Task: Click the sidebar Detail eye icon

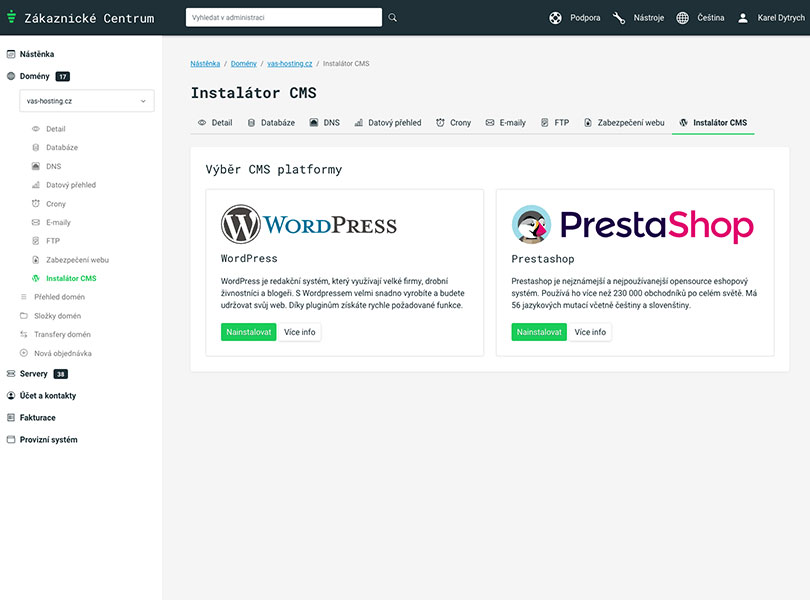Action: coord(36,129)
